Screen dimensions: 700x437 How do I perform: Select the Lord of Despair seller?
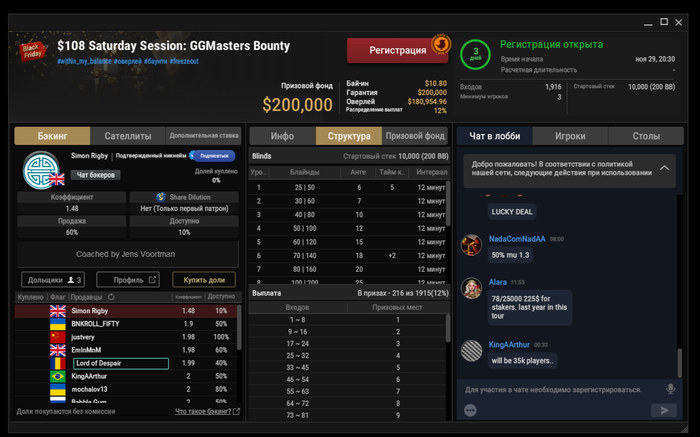(121, 363)
